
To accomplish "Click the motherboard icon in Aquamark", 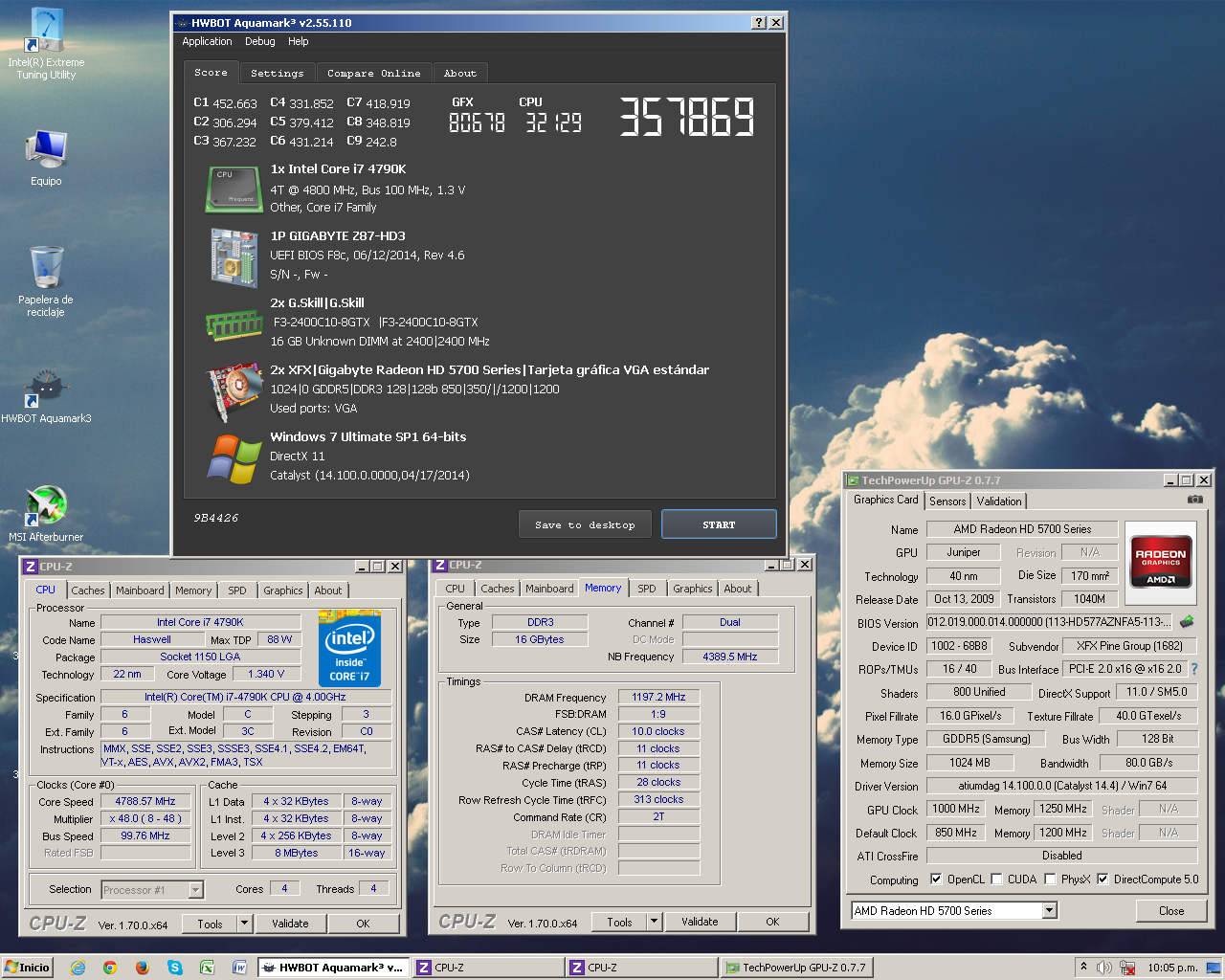I will pos(234,256).
